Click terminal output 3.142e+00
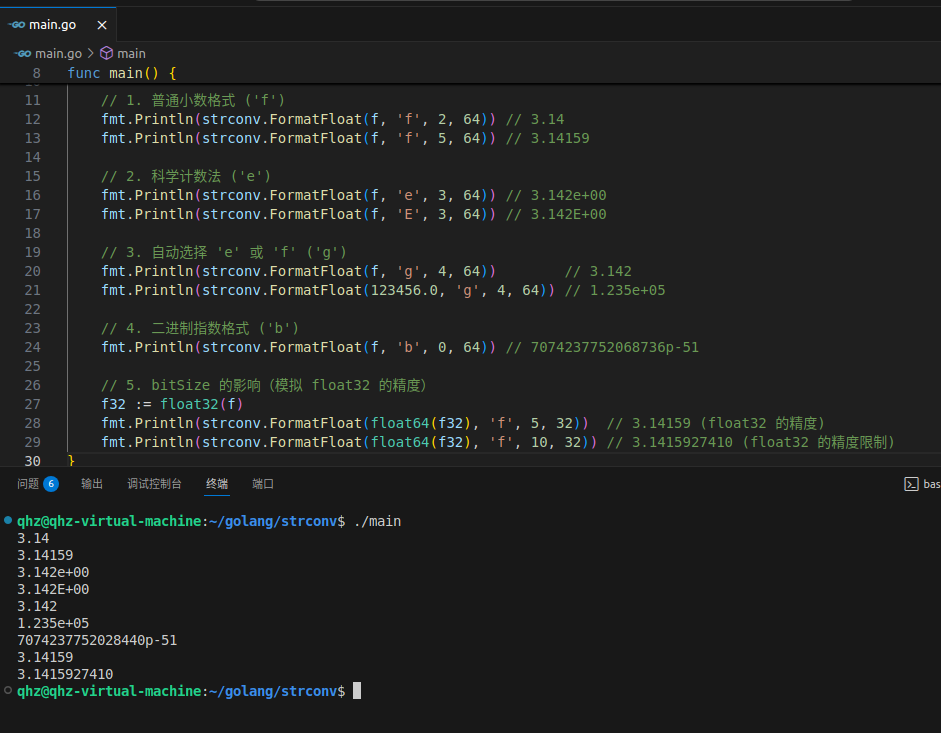This screenshot has height=733, width=941. (x=53, y=572)
